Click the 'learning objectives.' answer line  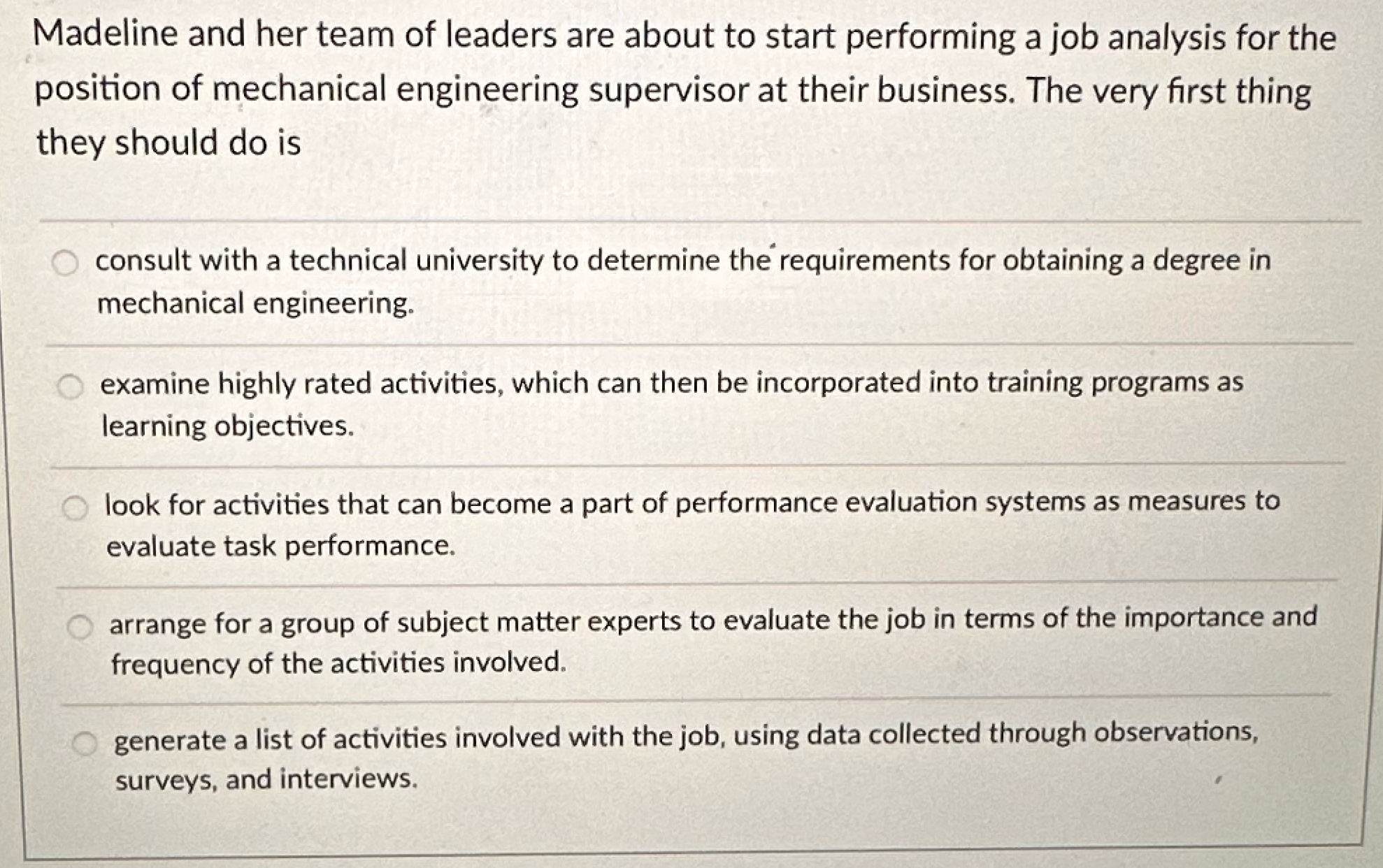click(228, 426)
